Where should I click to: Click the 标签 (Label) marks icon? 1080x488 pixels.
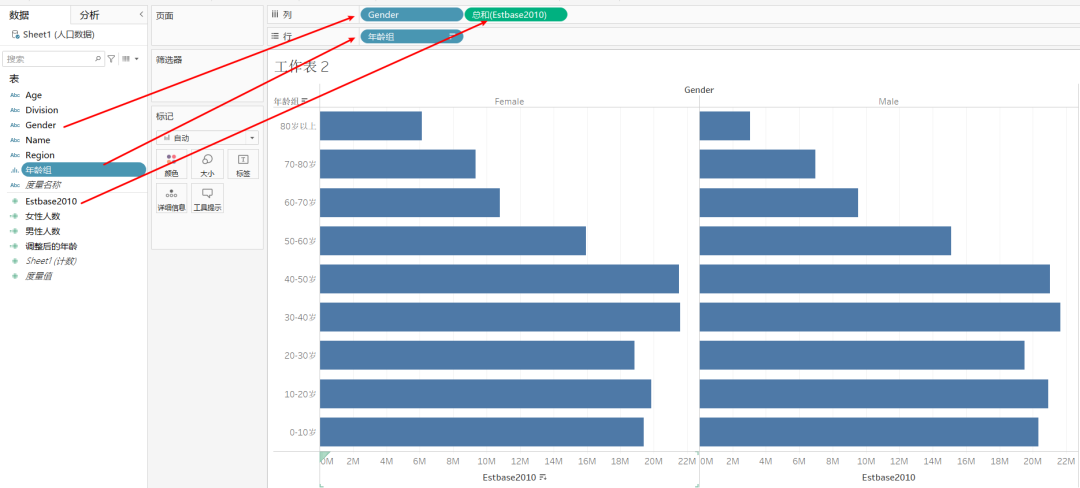[x=243, y=164]
